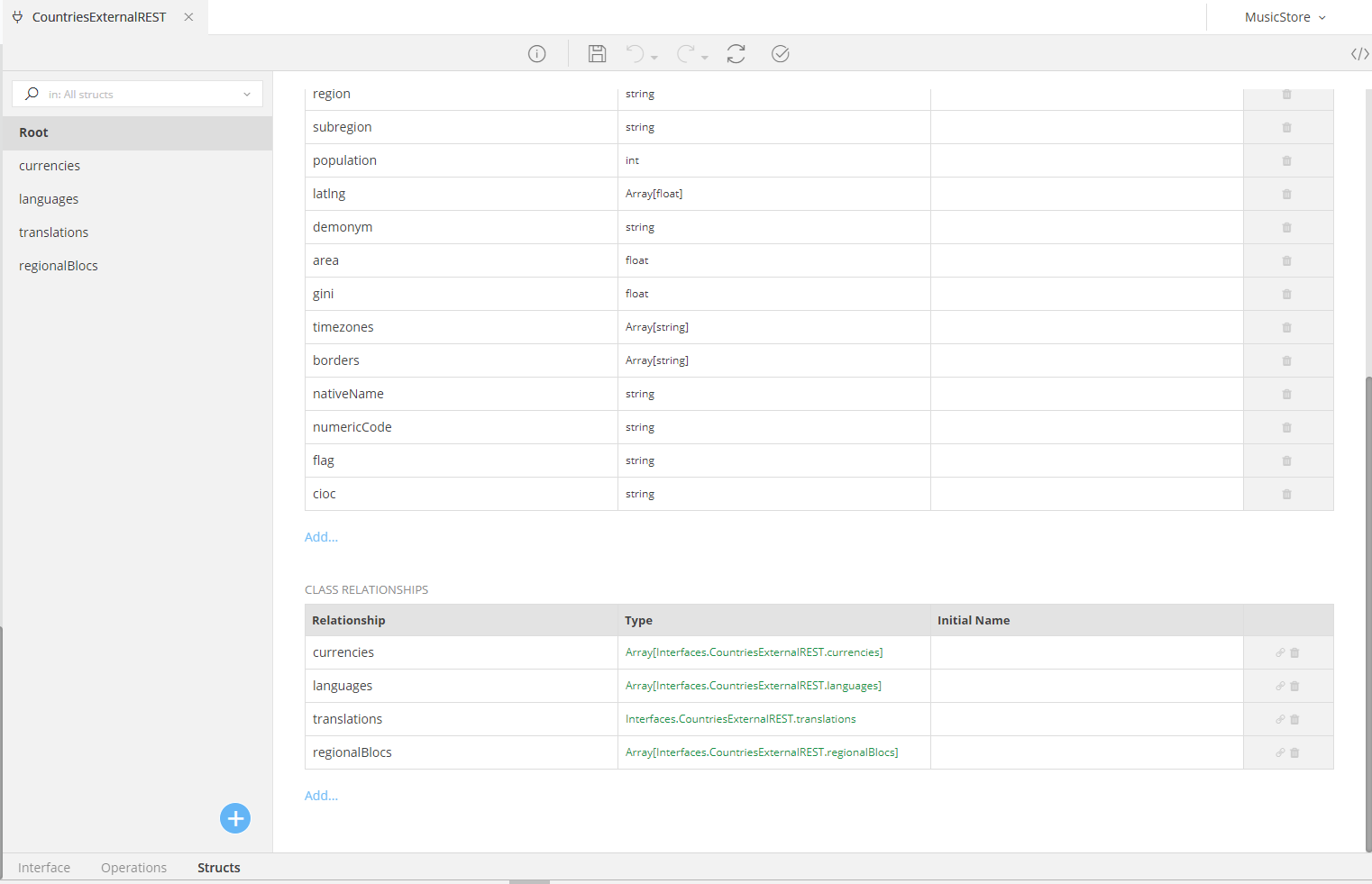Delete the regionalBlocs relationship

coord(1294,752)
